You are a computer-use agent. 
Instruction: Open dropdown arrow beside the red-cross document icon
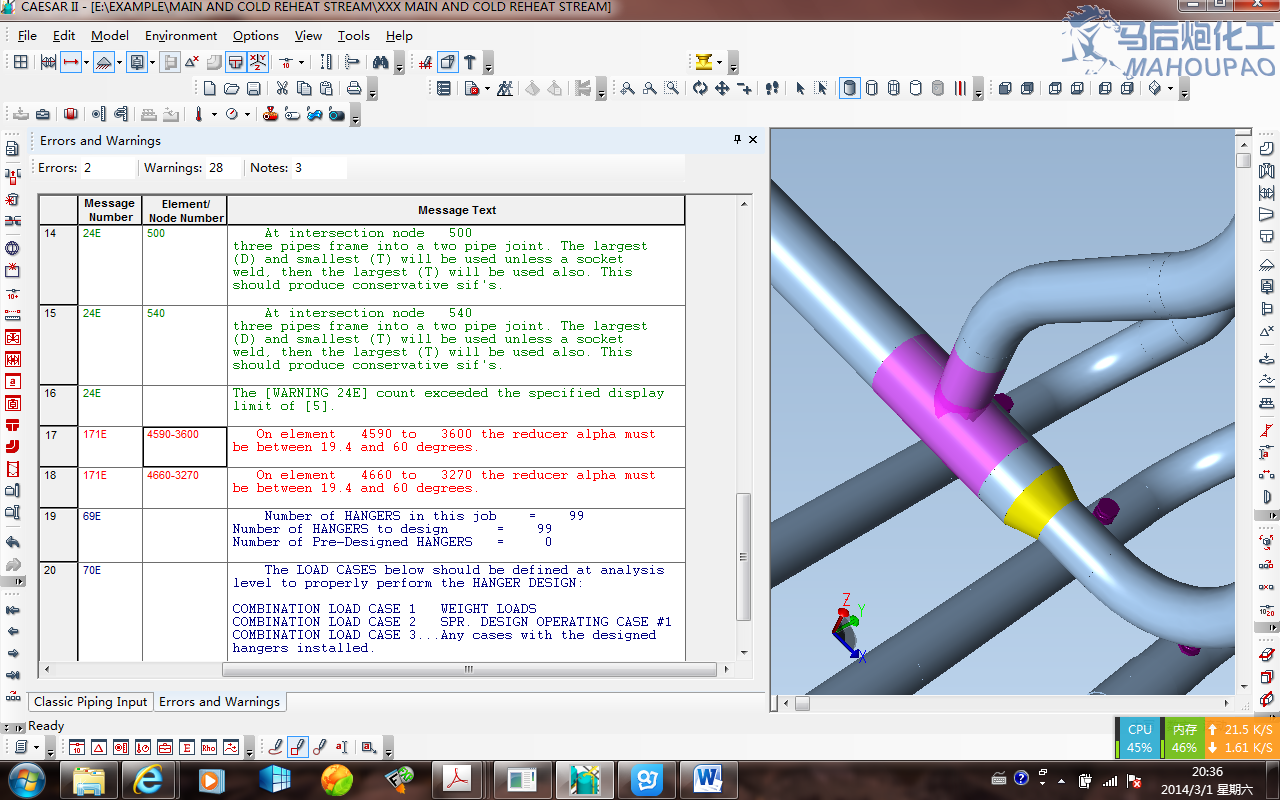tap(487, 88)
